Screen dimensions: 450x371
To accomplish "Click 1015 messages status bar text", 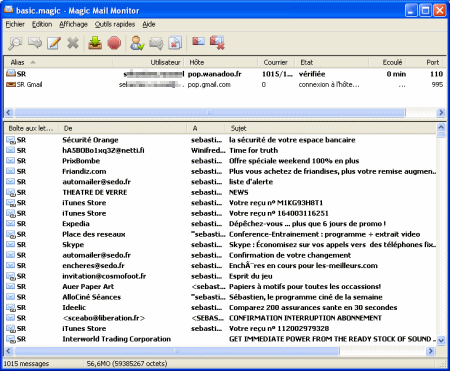I will [x=26, y=363].
